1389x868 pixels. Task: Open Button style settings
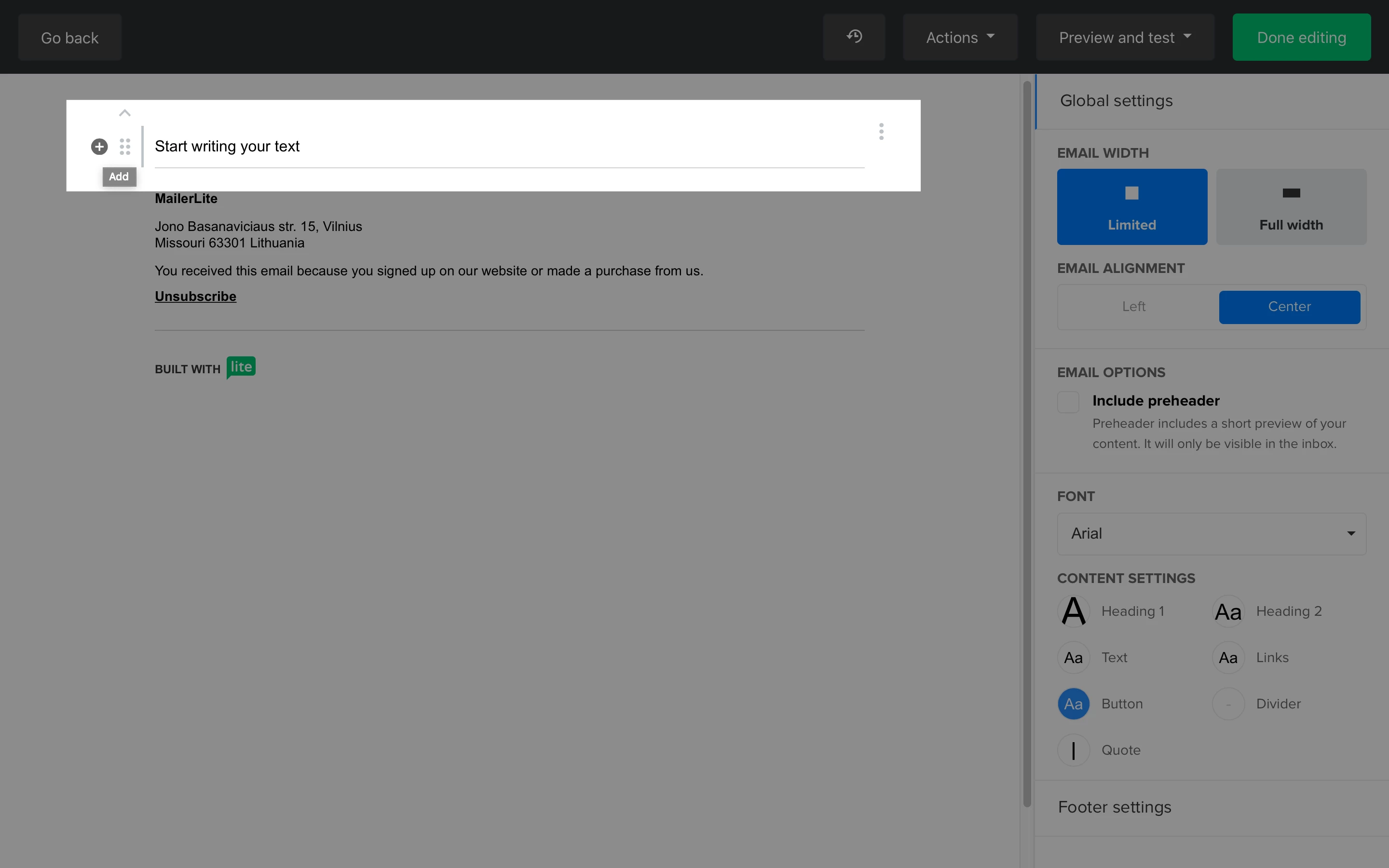1073,703
